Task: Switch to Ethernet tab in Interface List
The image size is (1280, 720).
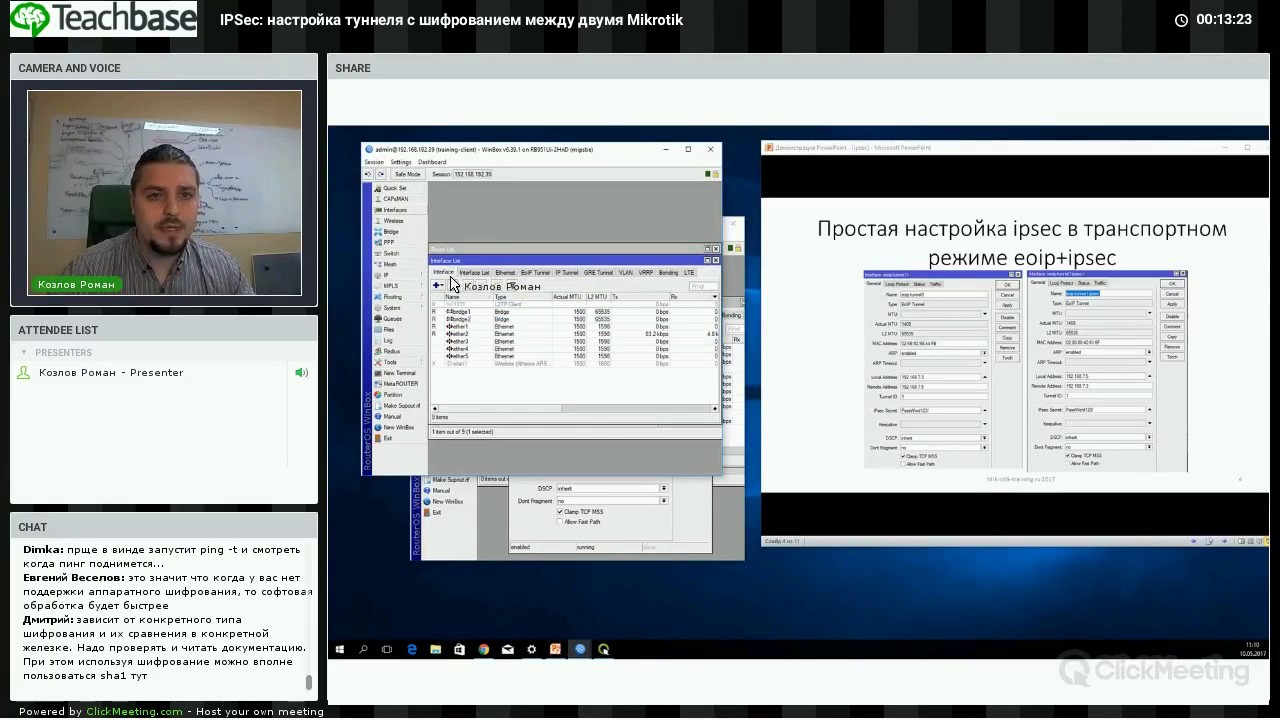Action: point(505,273)
